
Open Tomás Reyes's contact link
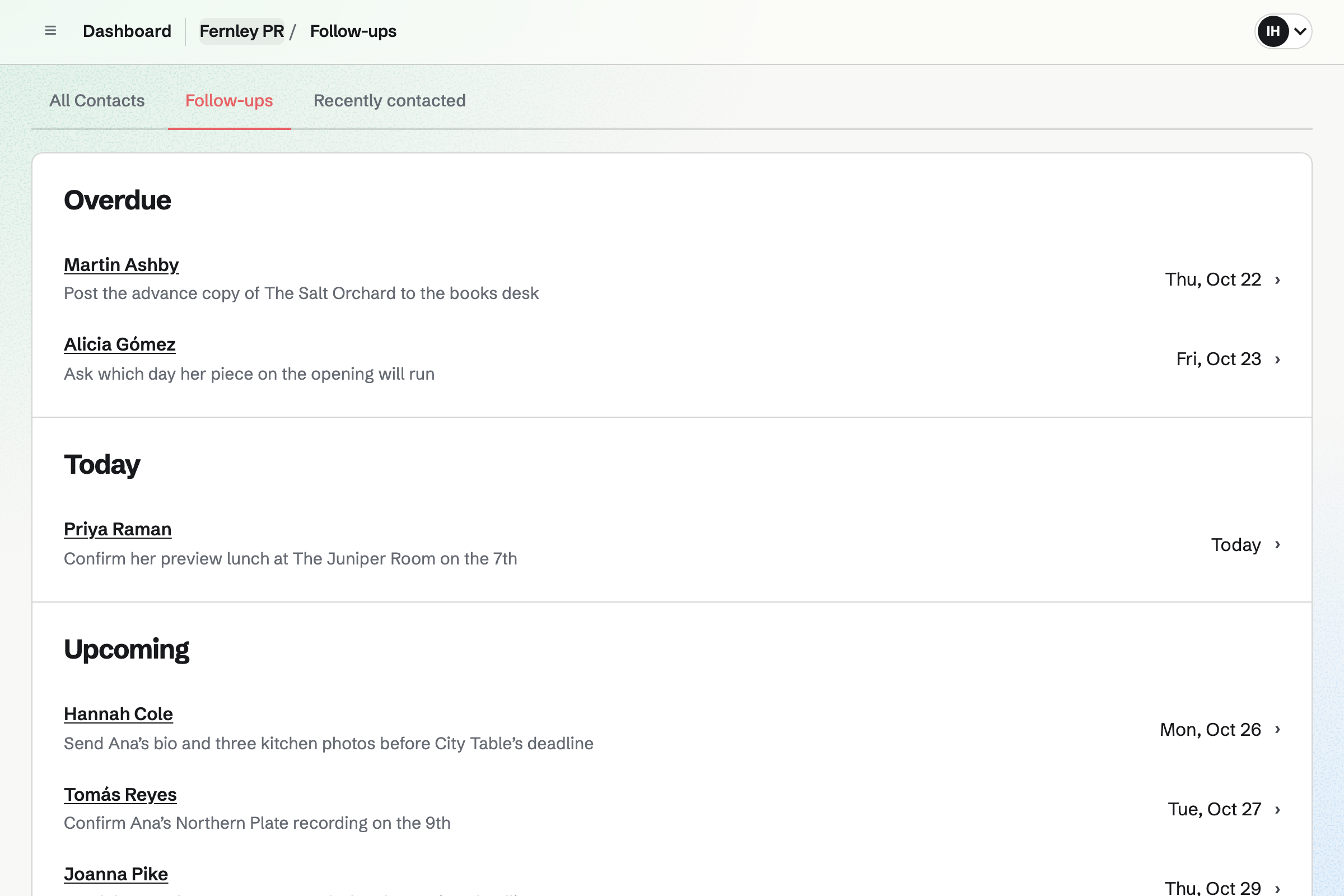[x=120, y=794]
